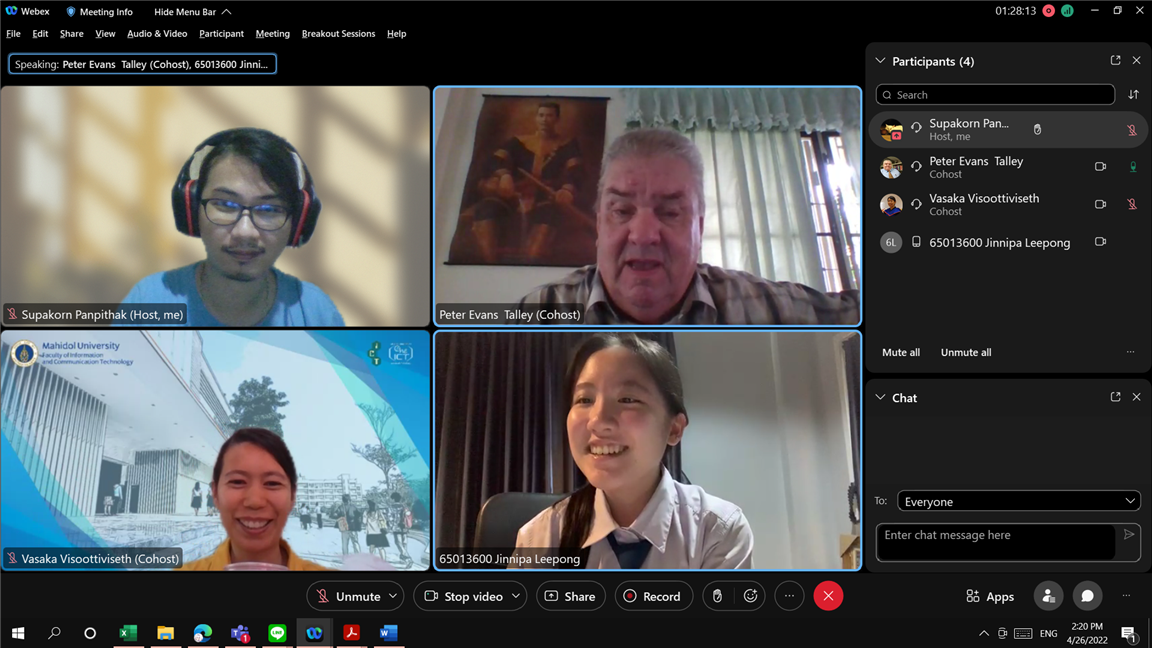Pop out the Chat panel
Image resolution: width=1152 pixels, height=648 pixels.
(x=1115, y=397)
